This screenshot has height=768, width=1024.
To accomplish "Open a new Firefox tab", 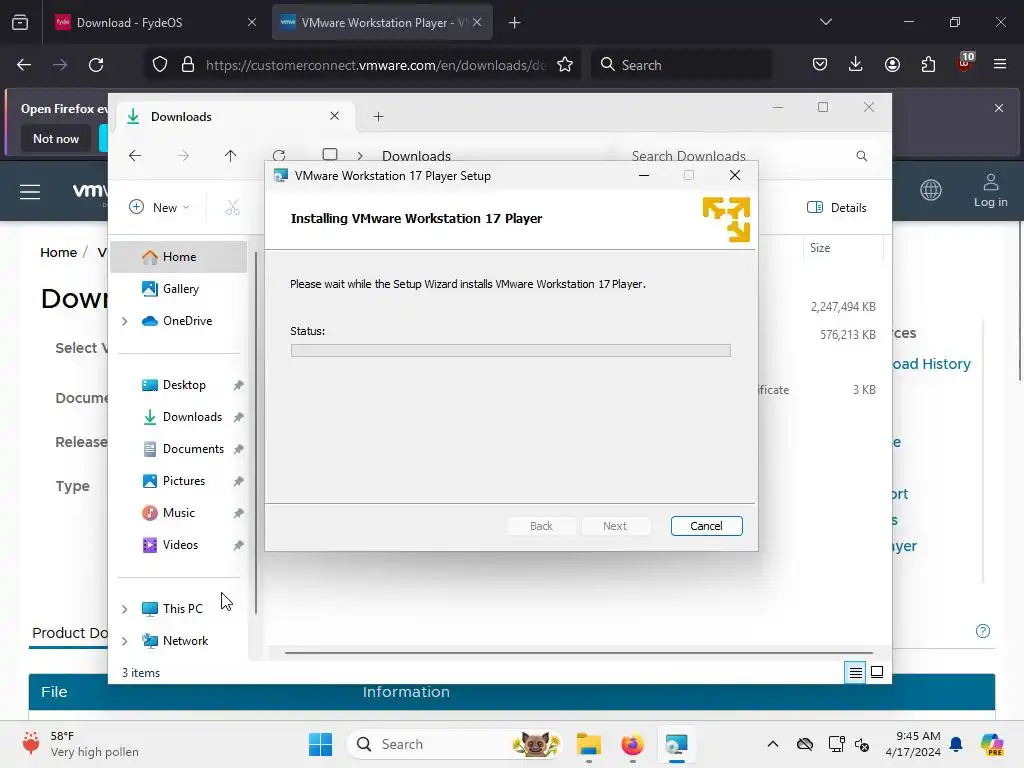I will pos(515,22).
